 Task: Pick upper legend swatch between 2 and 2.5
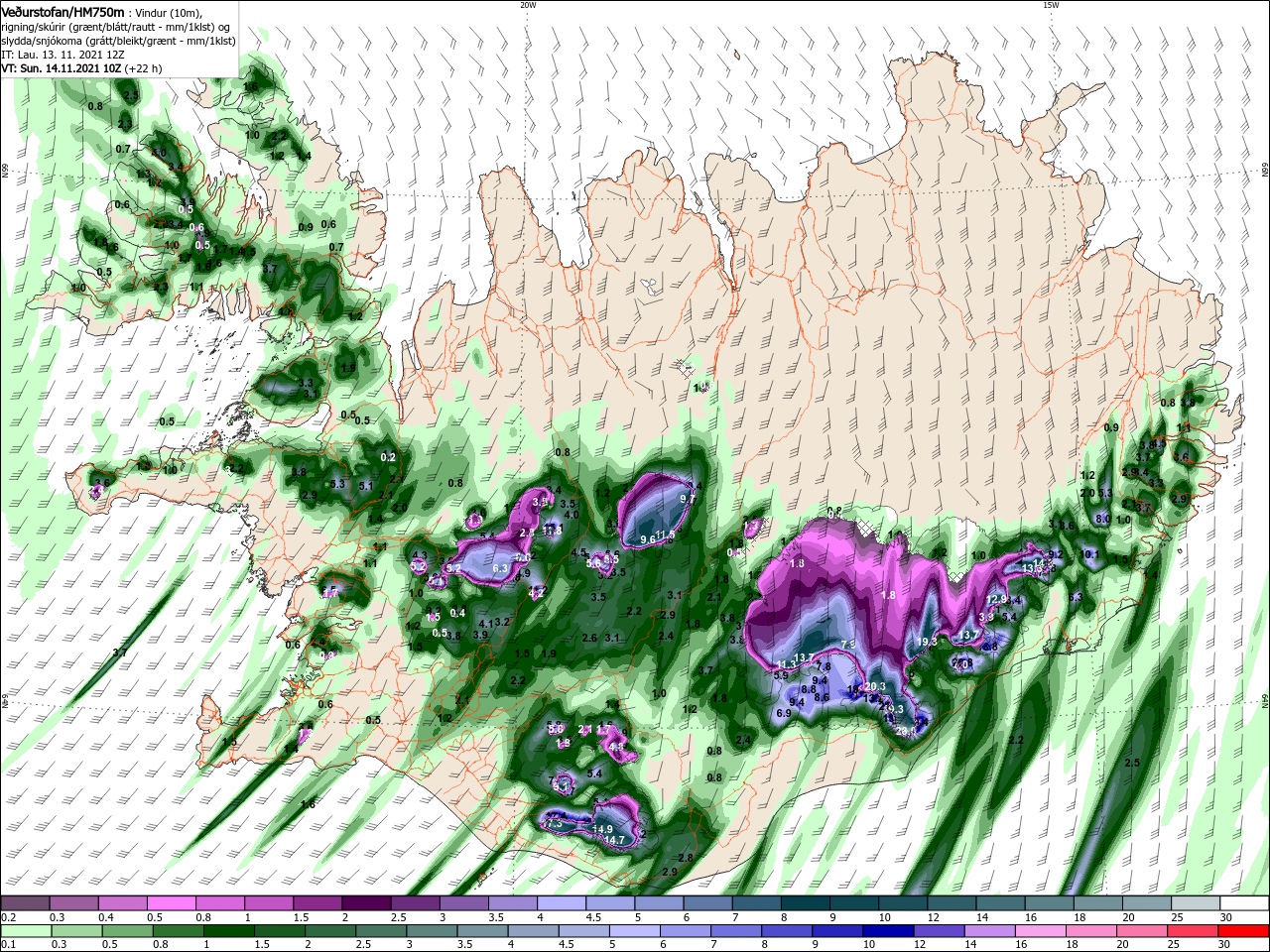pos(366,903)
